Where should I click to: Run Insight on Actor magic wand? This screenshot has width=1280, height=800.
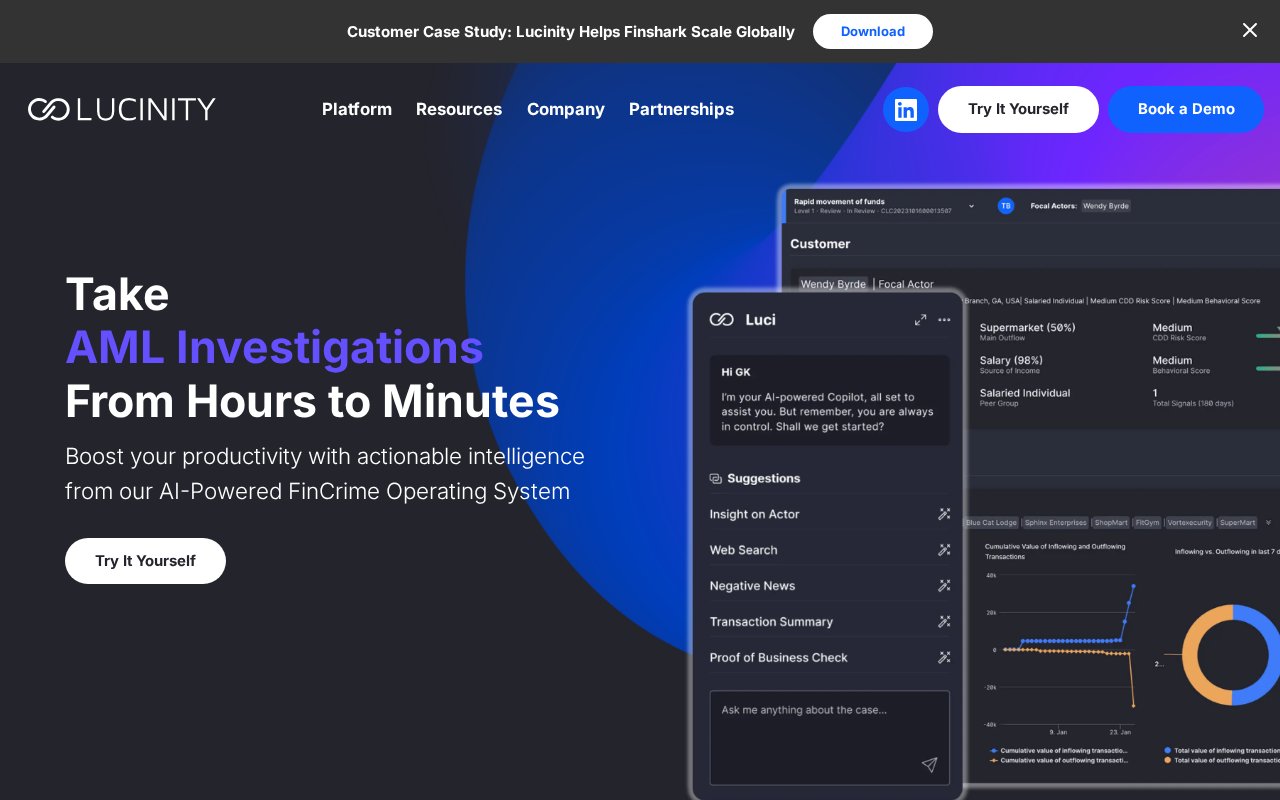coord(944,514)
